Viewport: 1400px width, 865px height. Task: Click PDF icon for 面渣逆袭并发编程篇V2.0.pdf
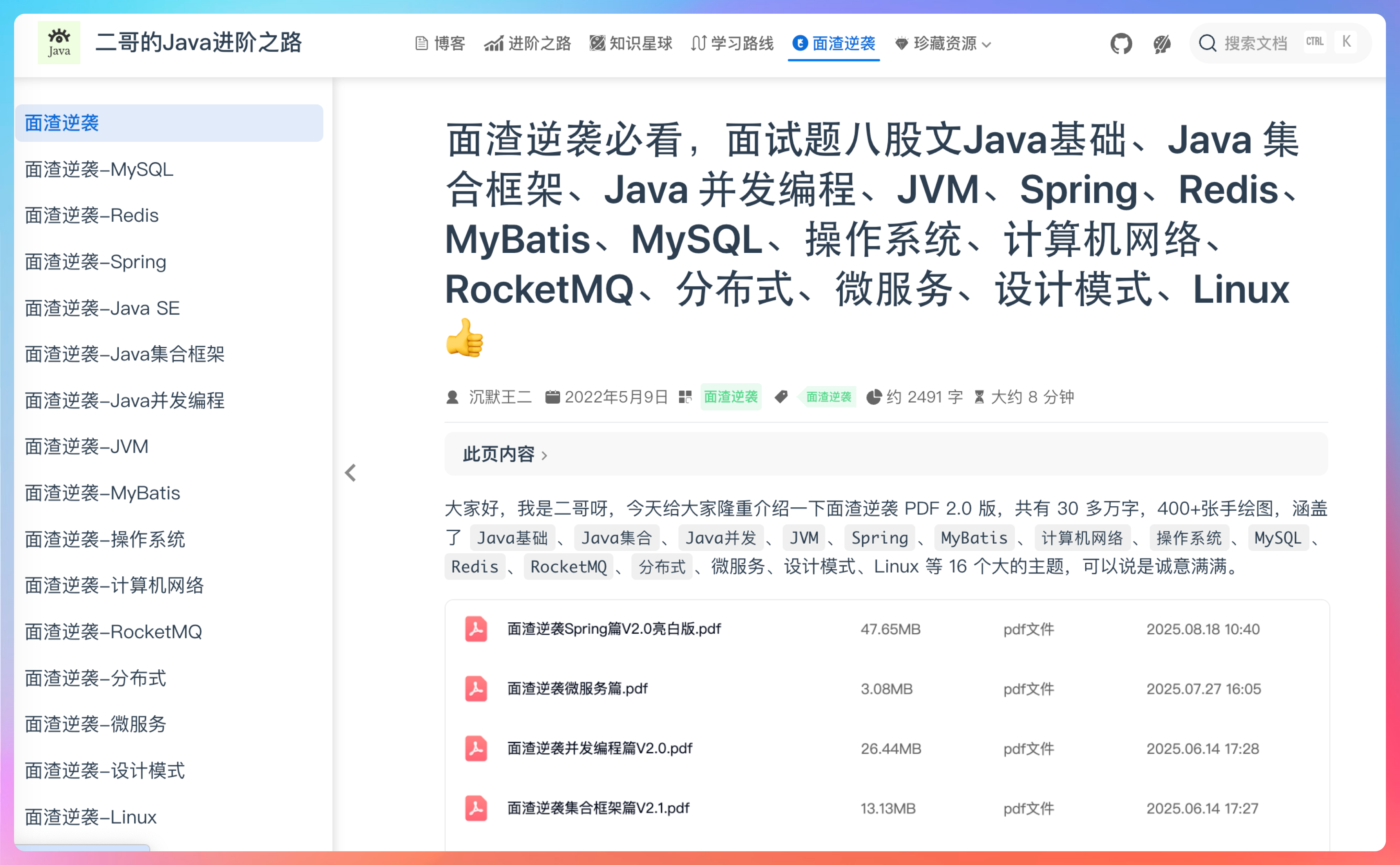click(x=476, y=748)
